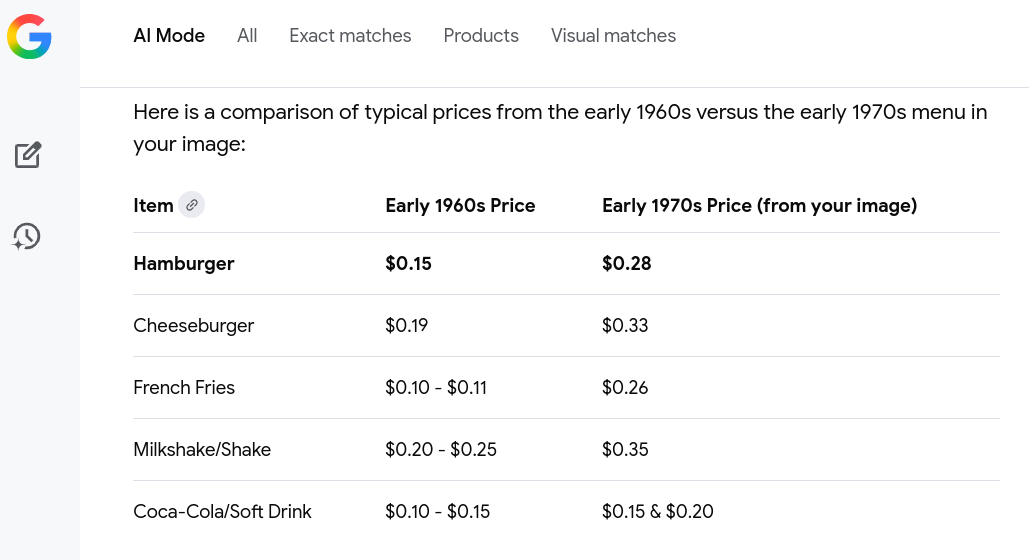Viewport: 1029px width, 560px height.
Task: Click the Cheeseburger $0.19 price cell
Action: pyautogui.click(x=406, y=326)
